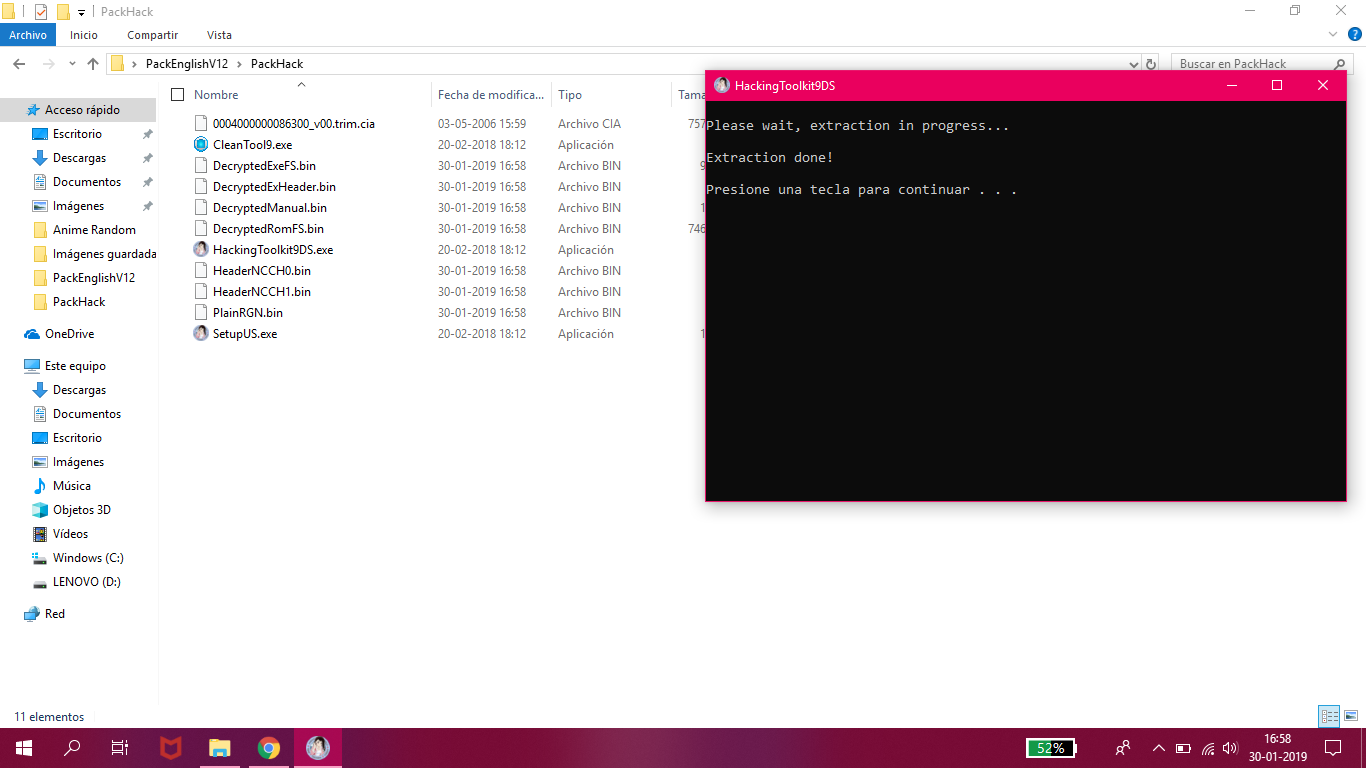This screenshot has height=768, width=1366.
Task: Click the Objetos 3D cube icon
Action: (x=40, y=510)
